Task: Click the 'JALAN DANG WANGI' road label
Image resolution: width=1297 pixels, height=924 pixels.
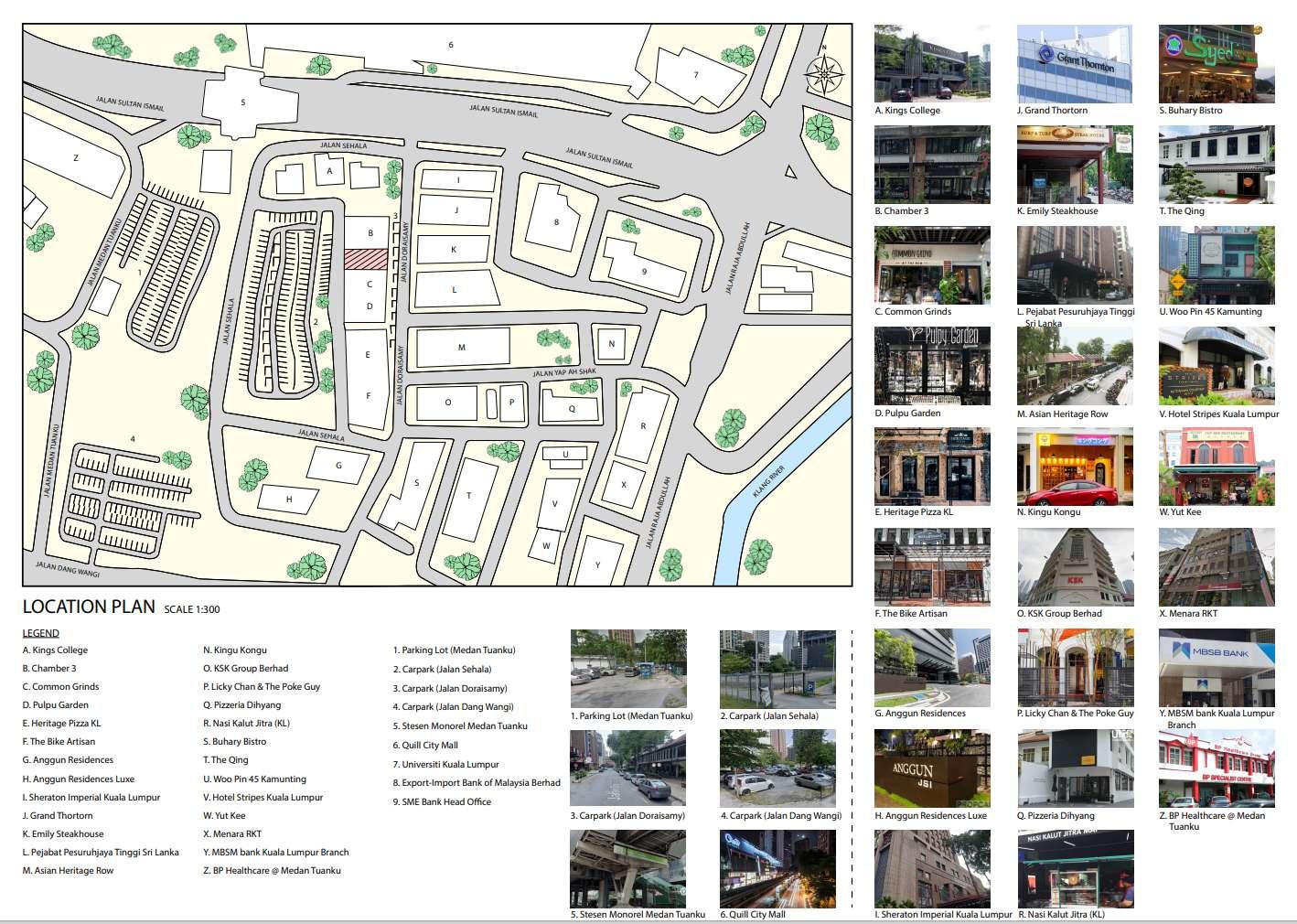Action: 68,569
